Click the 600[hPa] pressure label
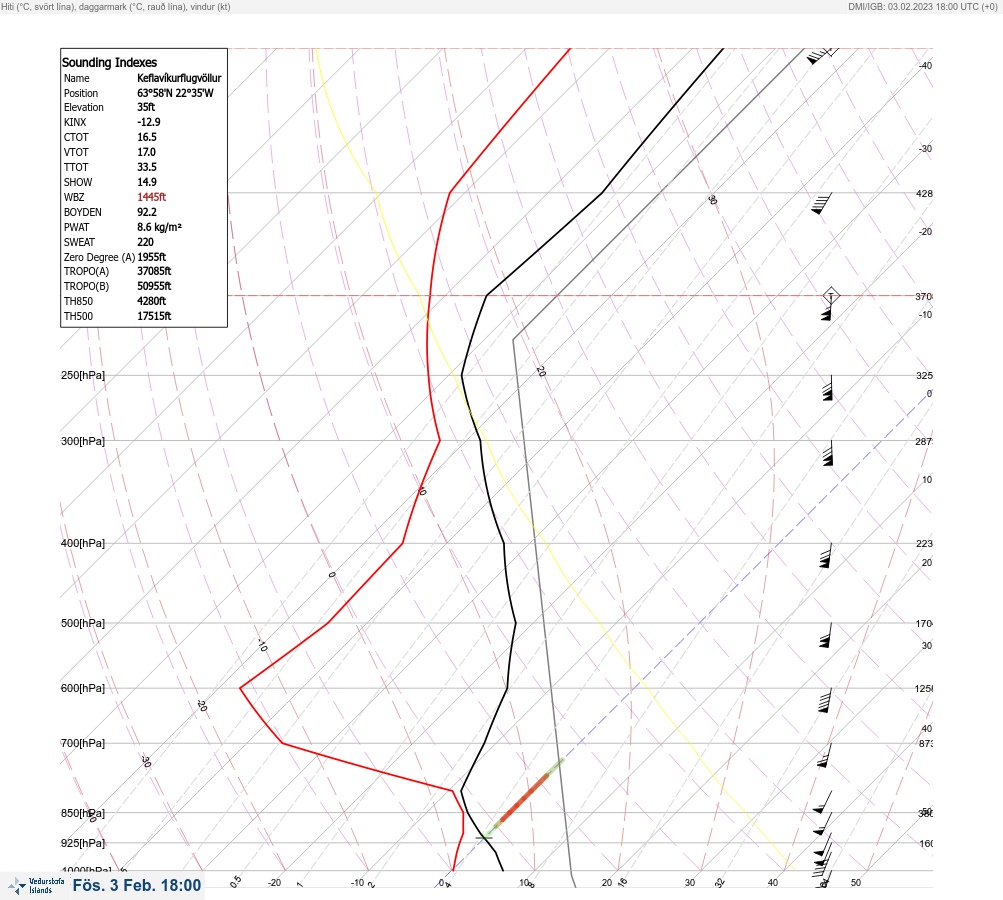Image resolution: width=1003 pixels, height=900 pixels. (83, 688)
